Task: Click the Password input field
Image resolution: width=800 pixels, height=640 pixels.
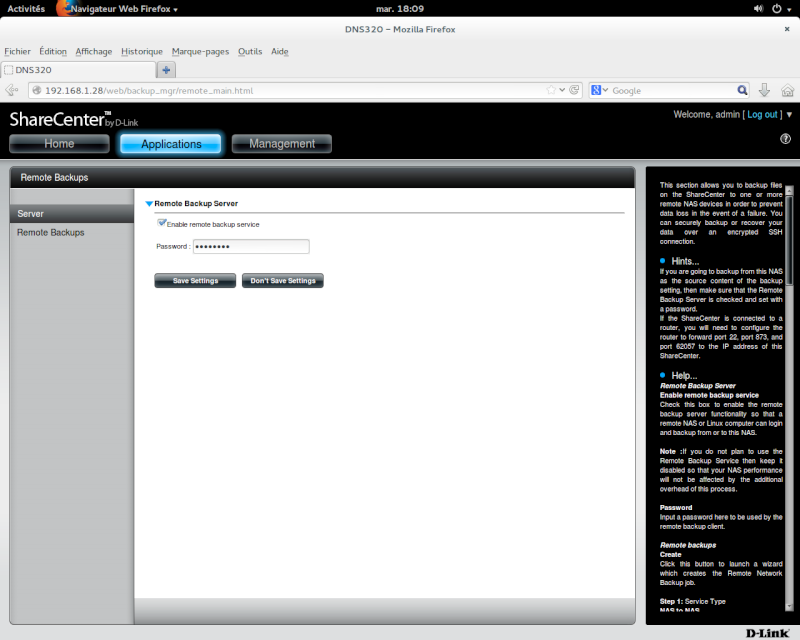Action: [x=251, y=247]
